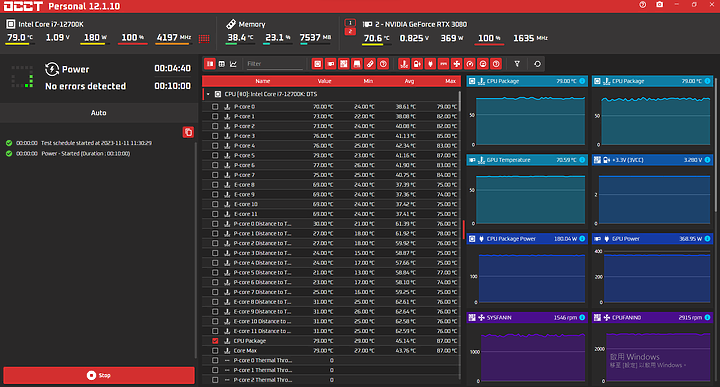Click the sensor Filter text field

tap(274, 64)
